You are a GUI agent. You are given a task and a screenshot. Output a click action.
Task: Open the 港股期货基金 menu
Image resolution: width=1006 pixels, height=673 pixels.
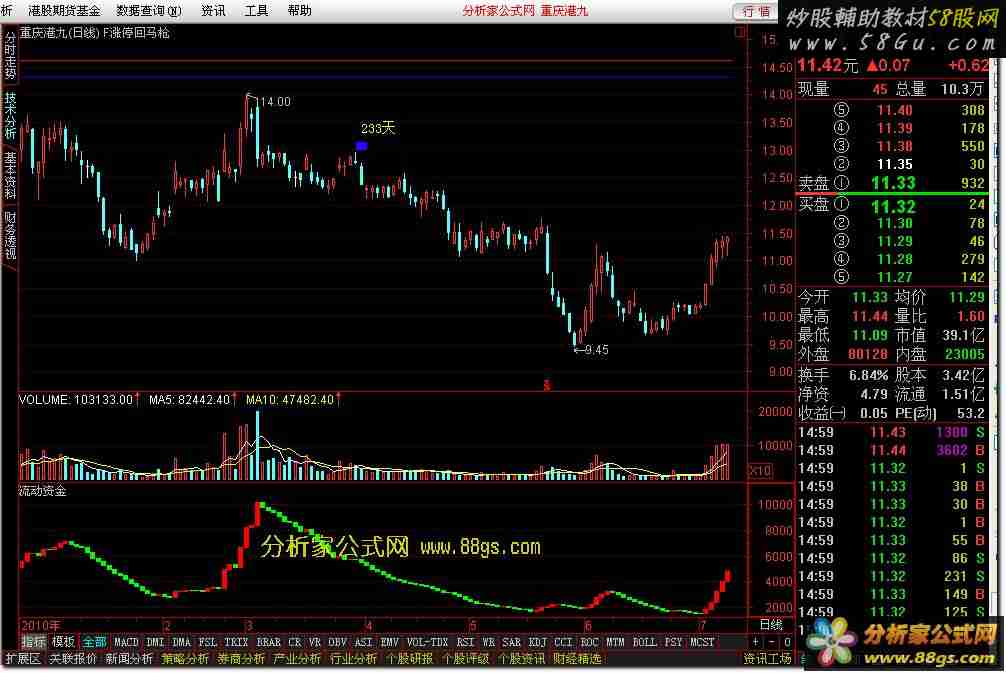[64, 11]
